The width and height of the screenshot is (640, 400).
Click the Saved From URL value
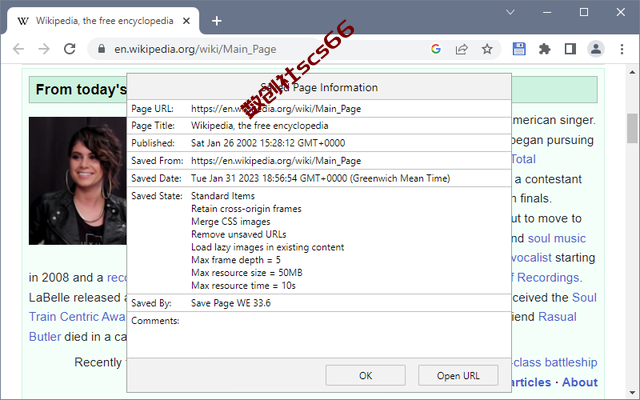tap(276, 161)
